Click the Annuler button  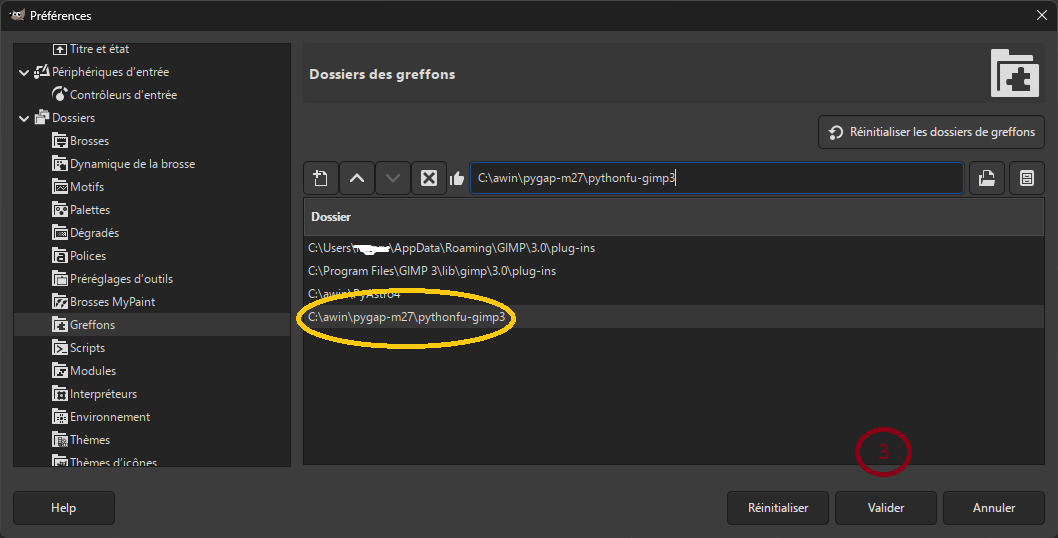[994, 508]
